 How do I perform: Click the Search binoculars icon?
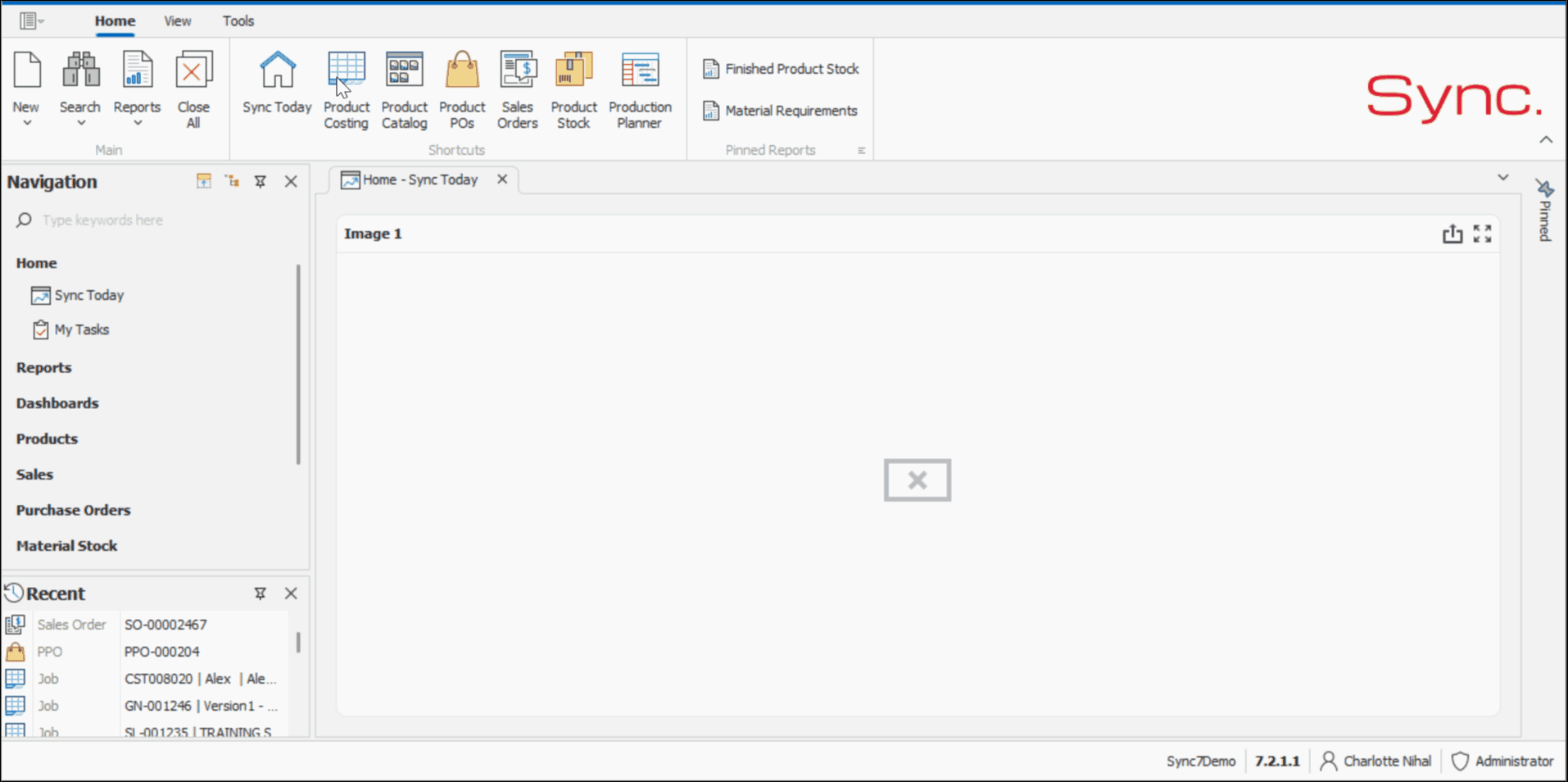[x=81, y=70]
